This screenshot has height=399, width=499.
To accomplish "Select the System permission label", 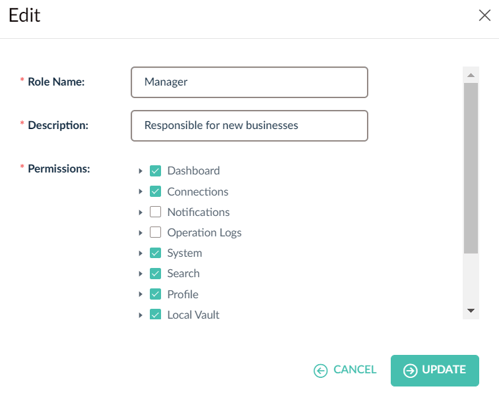I will pos(185,253).
